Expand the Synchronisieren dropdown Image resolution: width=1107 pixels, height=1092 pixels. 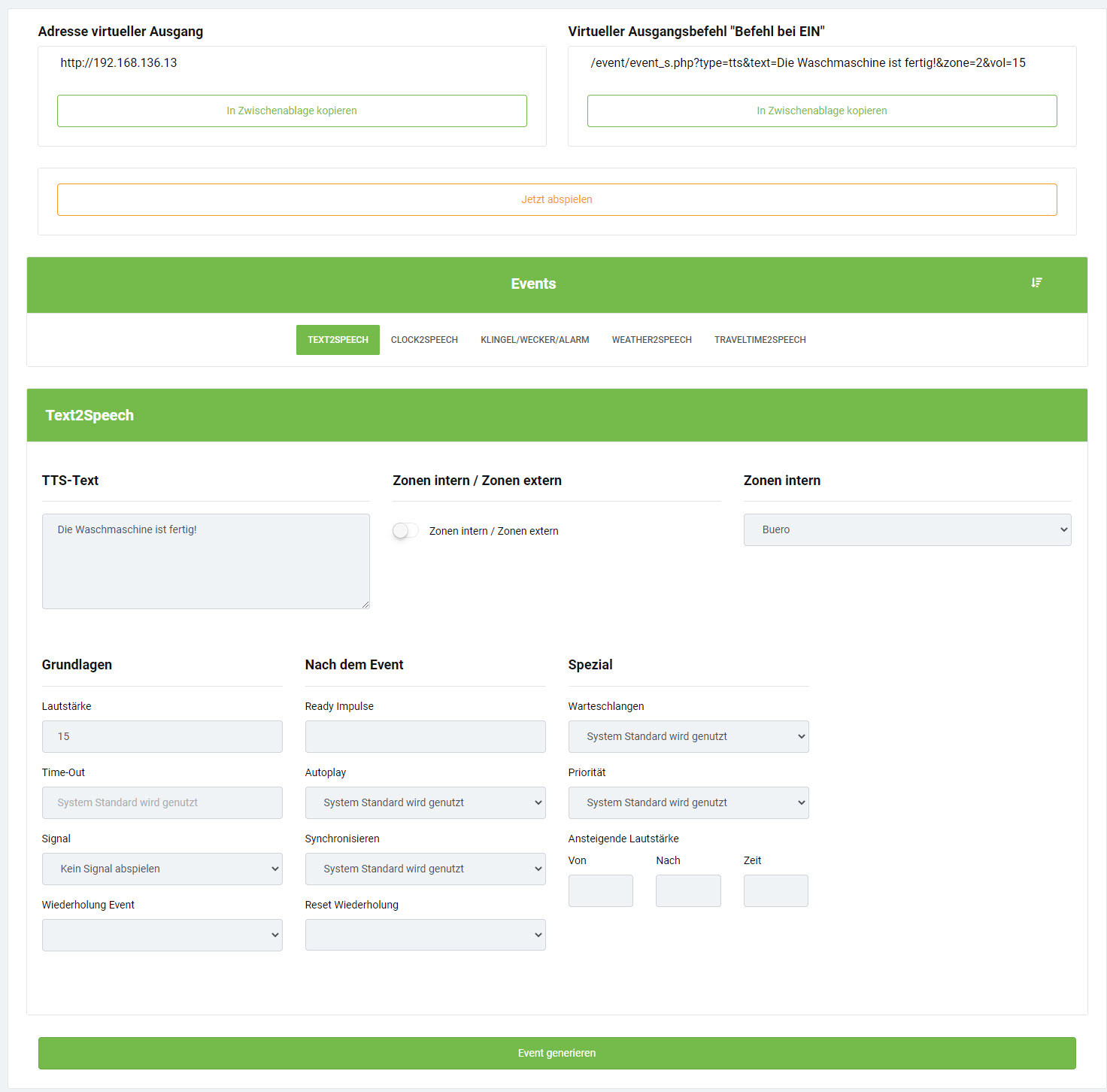[425, 869]
